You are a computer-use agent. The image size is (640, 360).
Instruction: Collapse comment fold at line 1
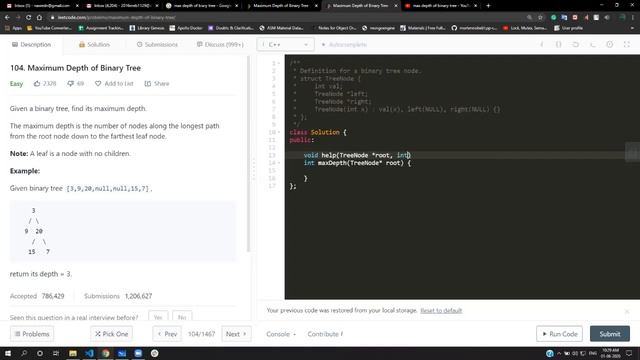click(x=279, y=63)
